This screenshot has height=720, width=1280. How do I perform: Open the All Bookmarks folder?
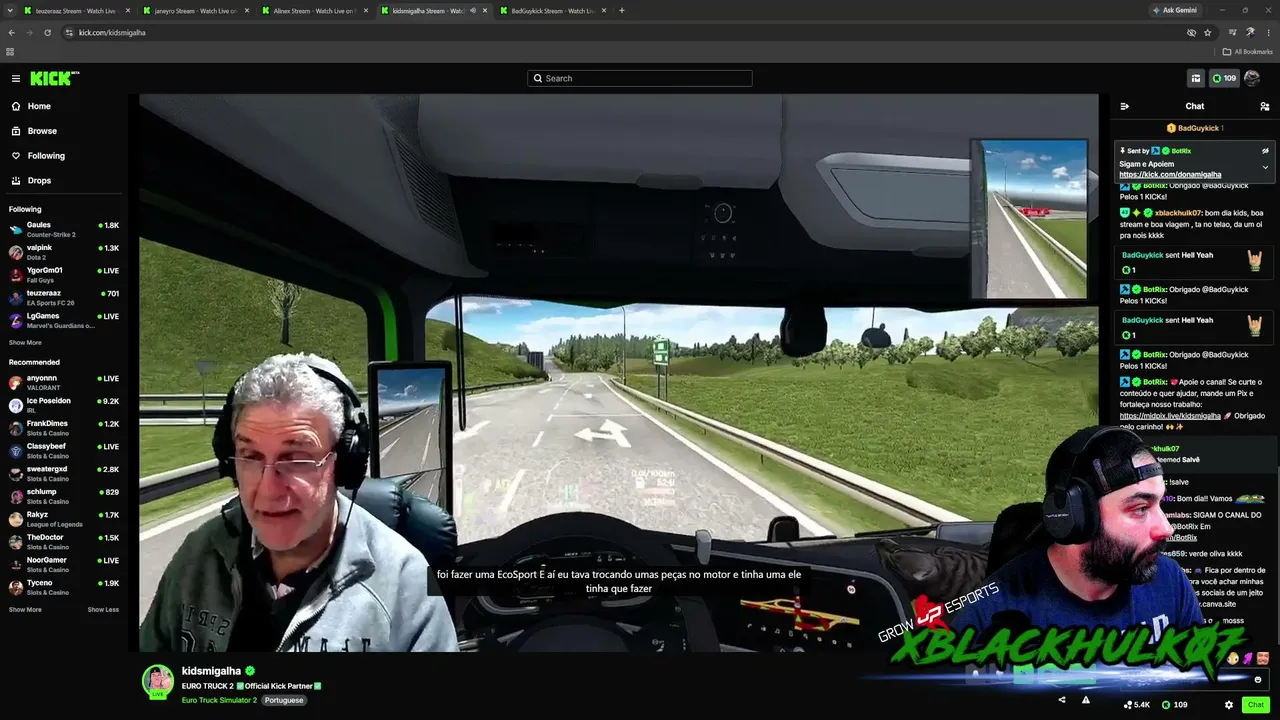point(1248,52)
